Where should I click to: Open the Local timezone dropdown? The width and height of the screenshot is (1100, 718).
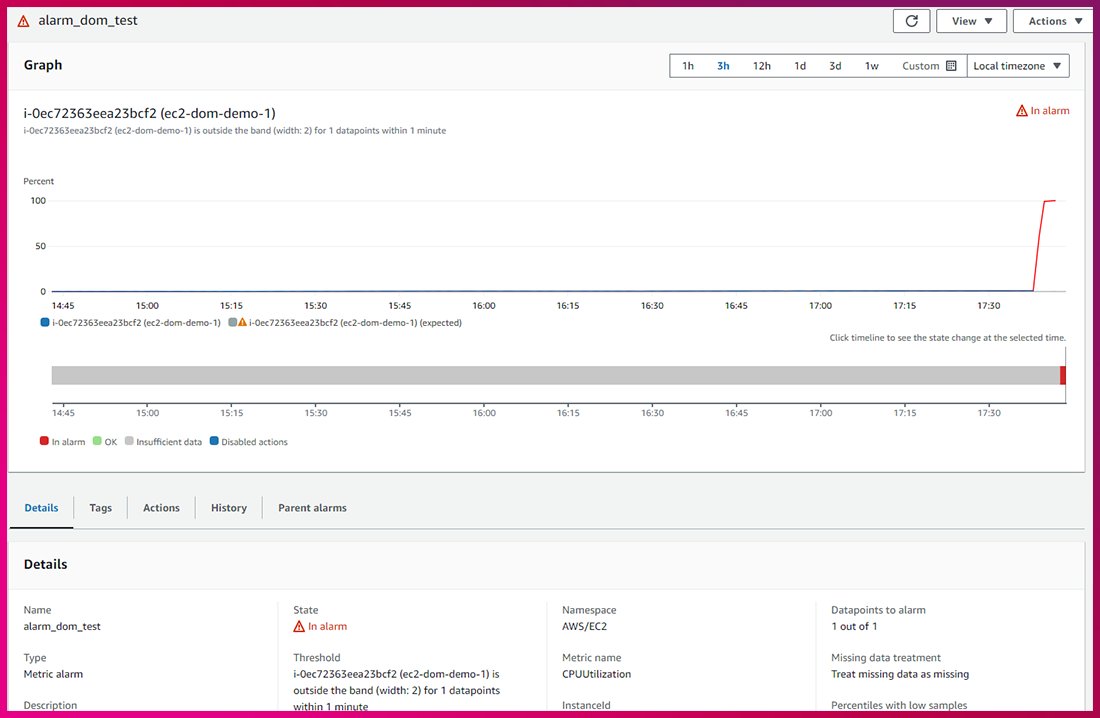tap(1017, 66)
